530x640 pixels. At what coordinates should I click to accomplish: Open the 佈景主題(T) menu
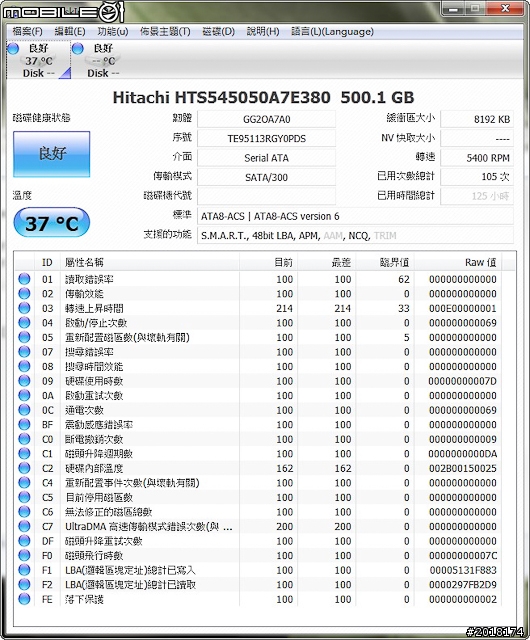165,31
